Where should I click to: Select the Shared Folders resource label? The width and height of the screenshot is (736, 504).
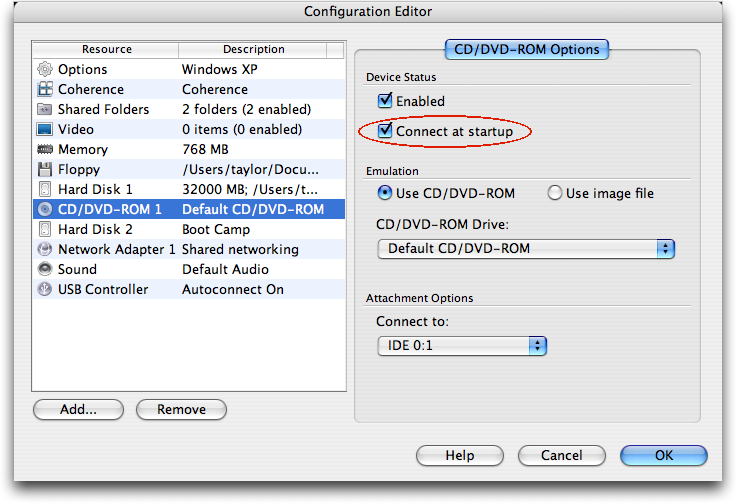coord(103,109)
